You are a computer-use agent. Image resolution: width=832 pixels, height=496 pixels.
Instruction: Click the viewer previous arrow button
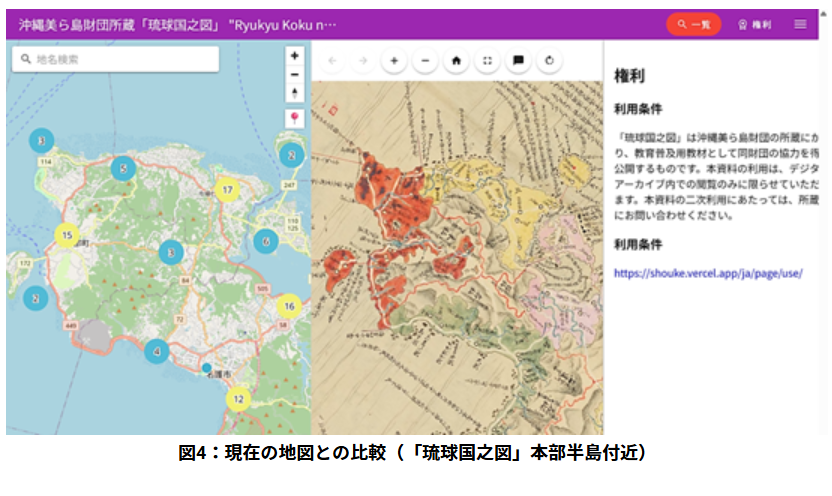coord(332,61)
